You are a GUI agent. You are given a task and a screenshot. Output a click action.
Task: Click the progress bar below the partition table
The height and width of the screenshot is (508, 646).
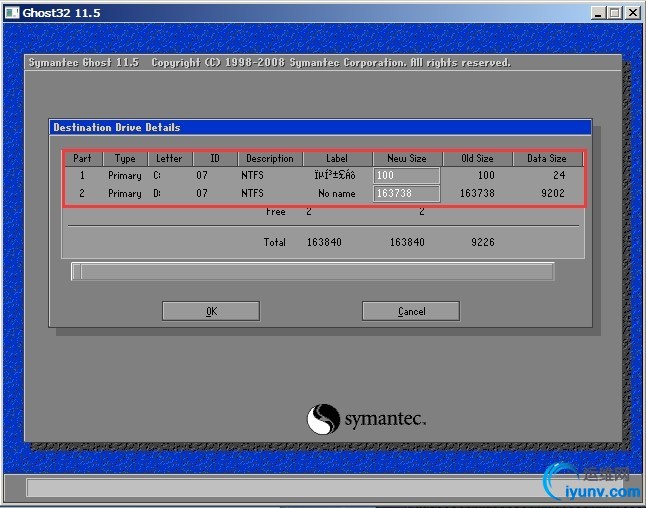click(x=312, y=272)
